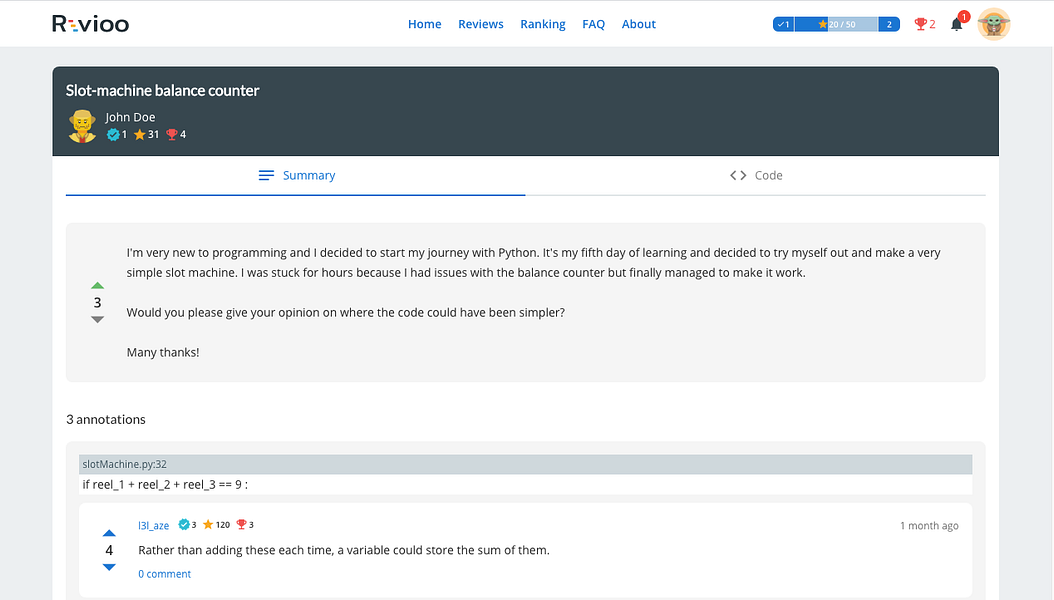Upvote l3l_aze's annotation
The height and width of the screenshot is (600, 1054).
point(109,533)
